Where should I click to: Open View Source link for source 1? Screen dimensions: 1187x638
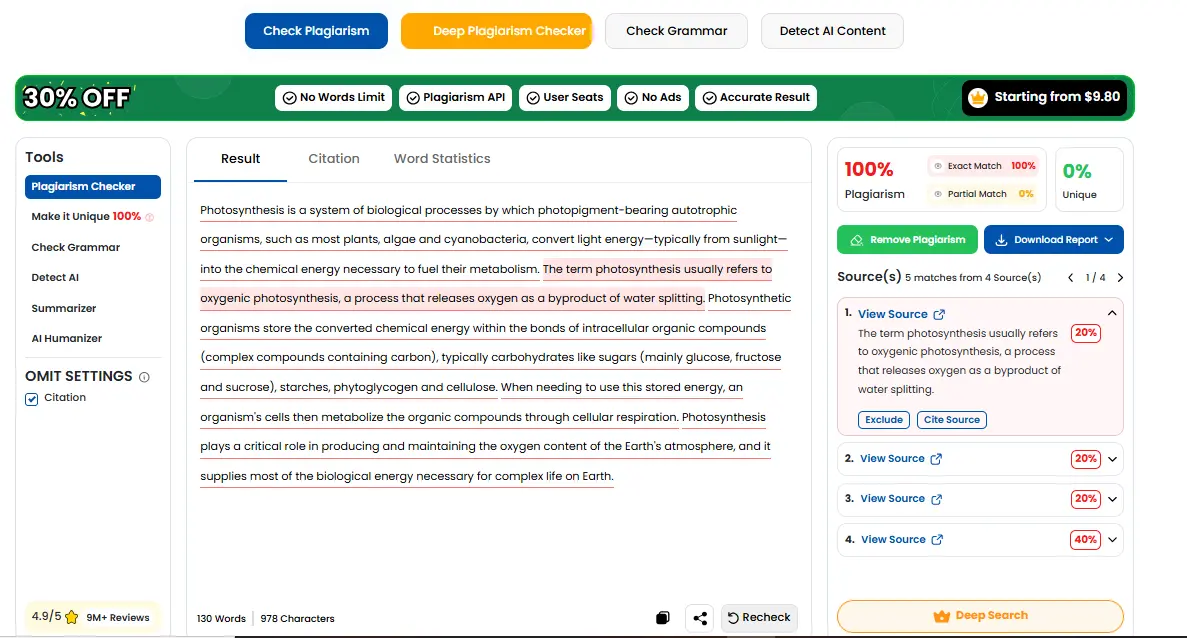[x=893, y=314]
